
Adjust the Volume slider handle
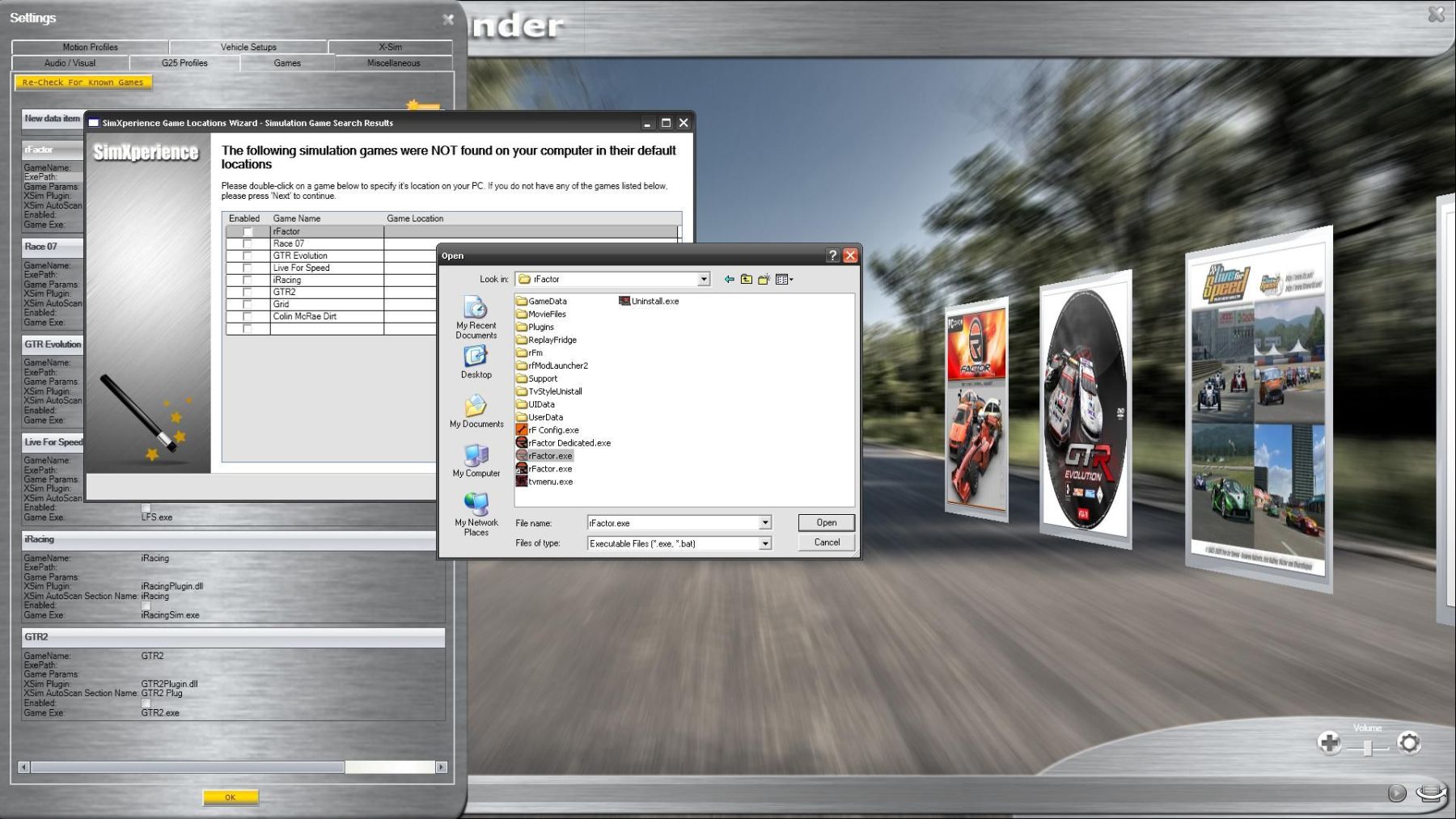(x=1367, y=747)
